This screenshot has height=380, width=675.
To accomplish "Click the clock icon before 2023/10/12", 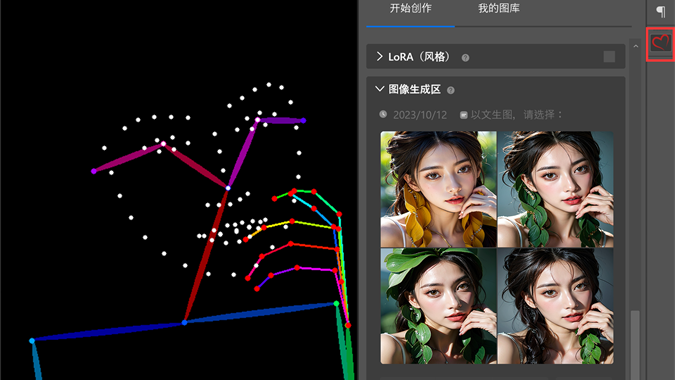I will coord(383,114).
